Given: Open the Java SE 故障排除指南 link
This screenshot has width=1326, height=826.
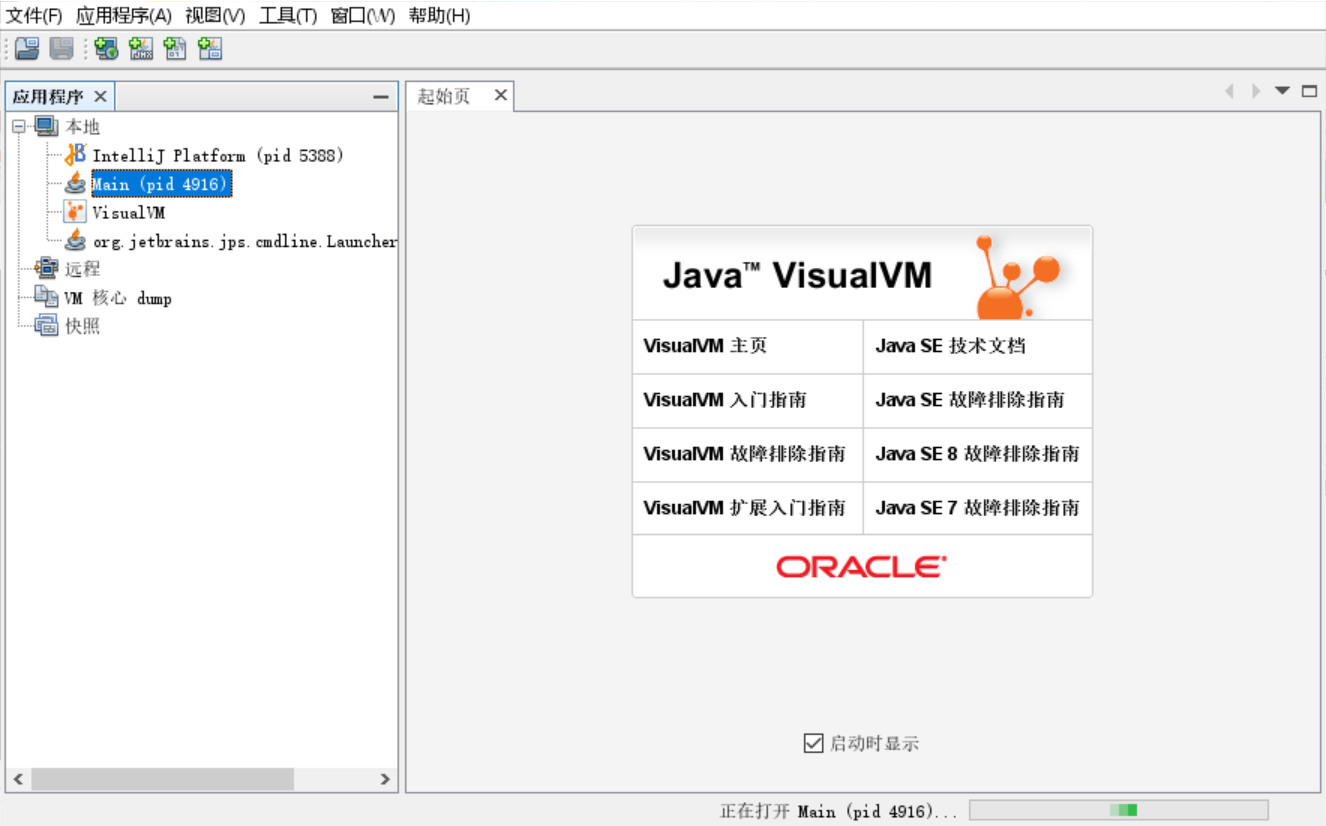Looking at the screenshot, I should point(970,400).
